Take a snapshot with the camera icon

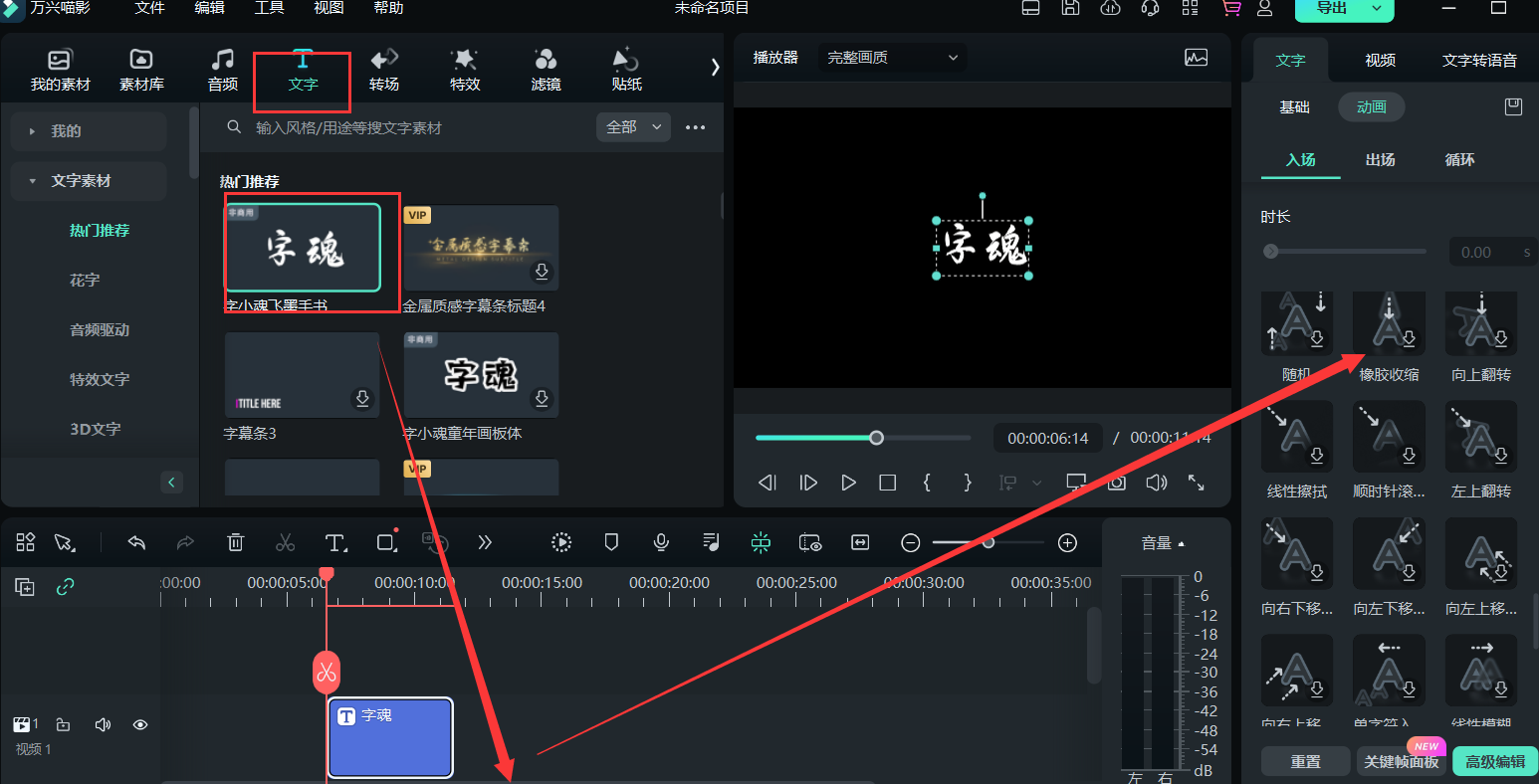1117,483
